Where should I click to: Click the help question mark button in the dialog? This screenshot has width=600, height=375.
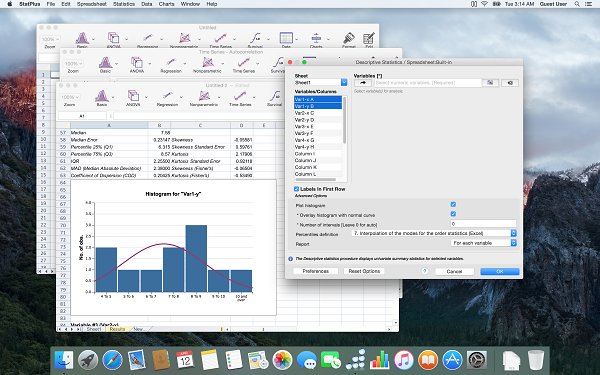coord(424,271)
